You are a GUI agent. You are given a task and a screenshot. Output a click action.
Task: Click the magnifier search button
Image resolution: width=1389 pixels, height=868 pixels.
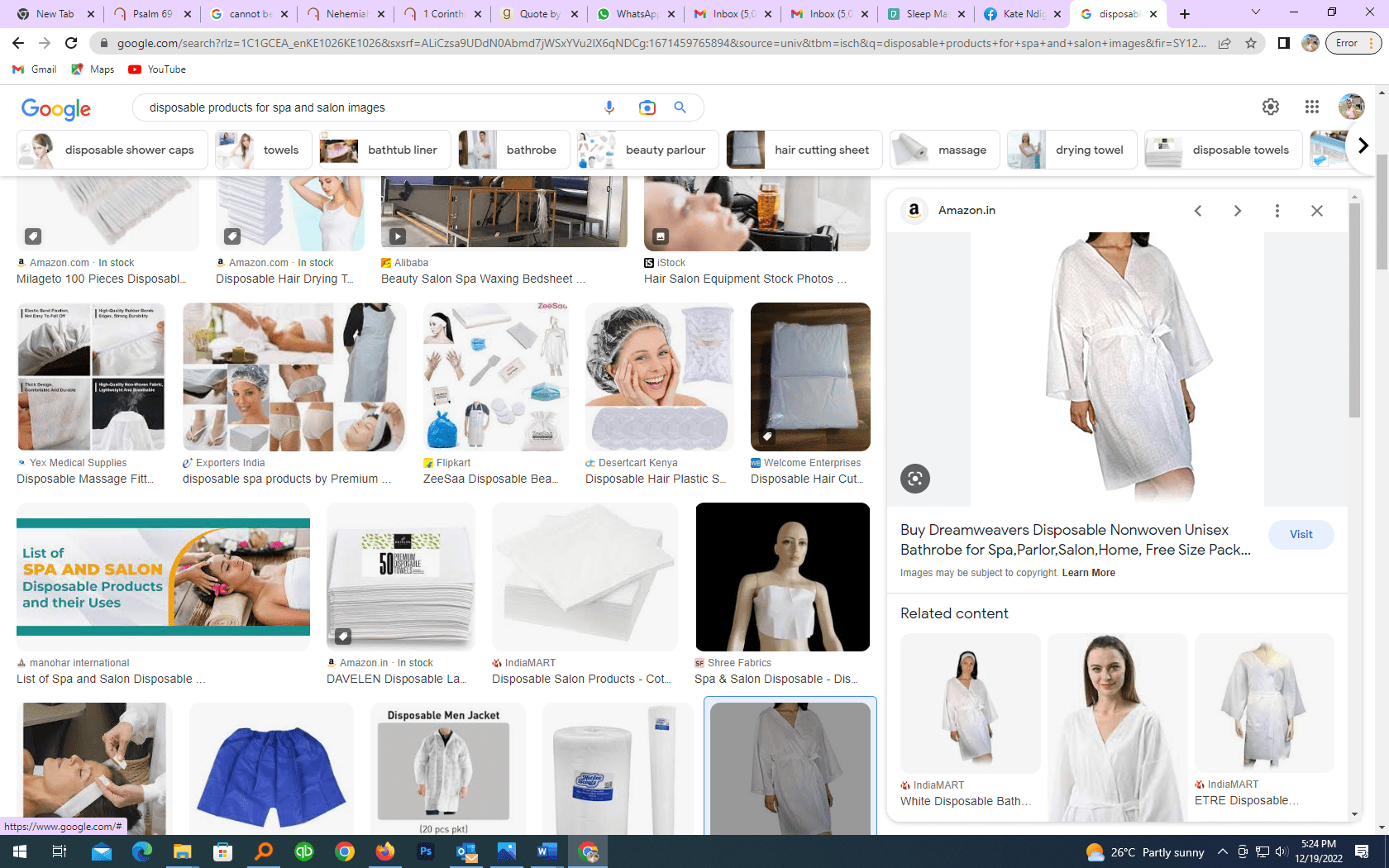pos(680,107)
